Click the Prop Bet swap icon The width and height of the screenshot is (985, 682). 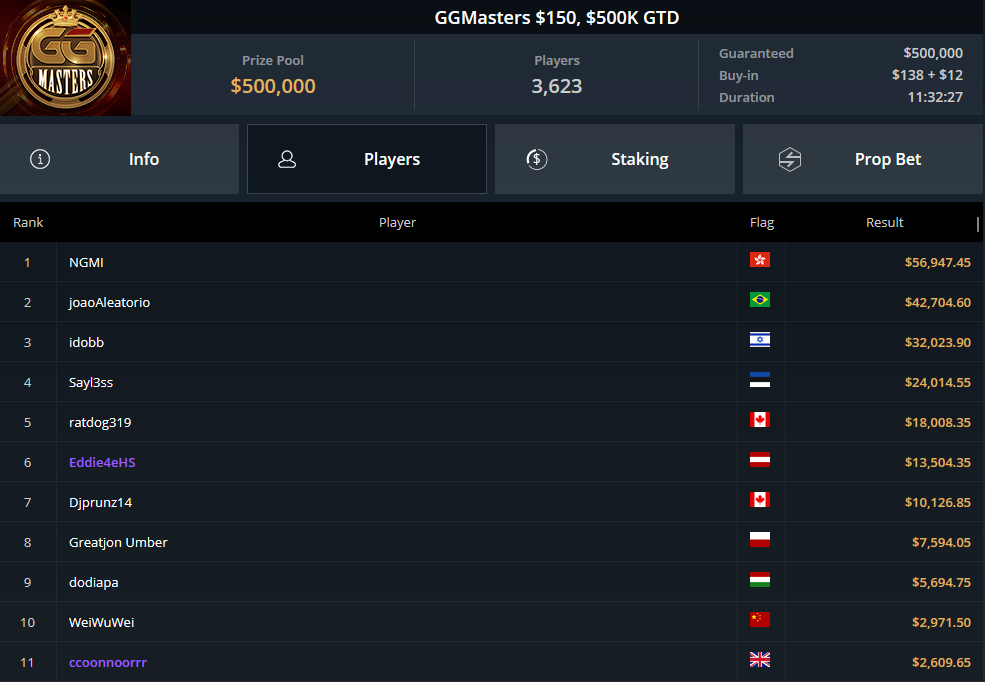point(790,160)
